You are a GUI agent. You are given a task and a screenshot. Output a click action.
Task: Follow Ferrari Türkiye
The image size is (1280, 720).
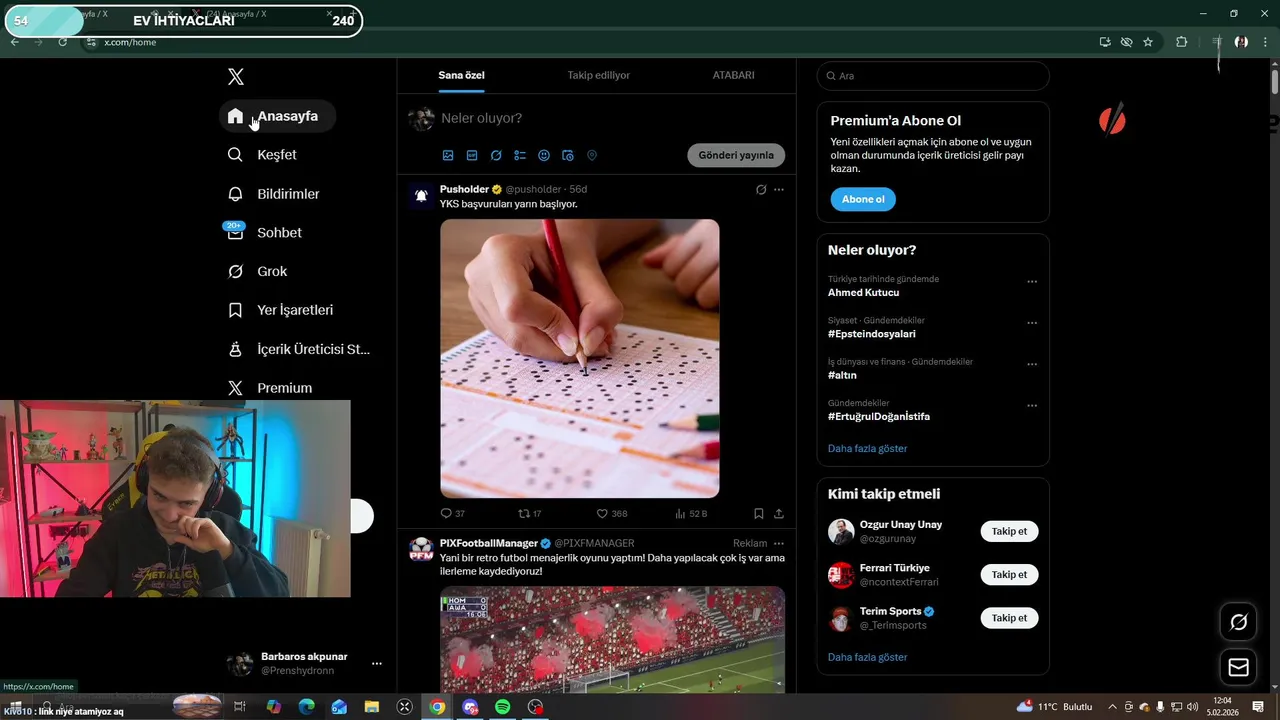[x=1009, y=574]
